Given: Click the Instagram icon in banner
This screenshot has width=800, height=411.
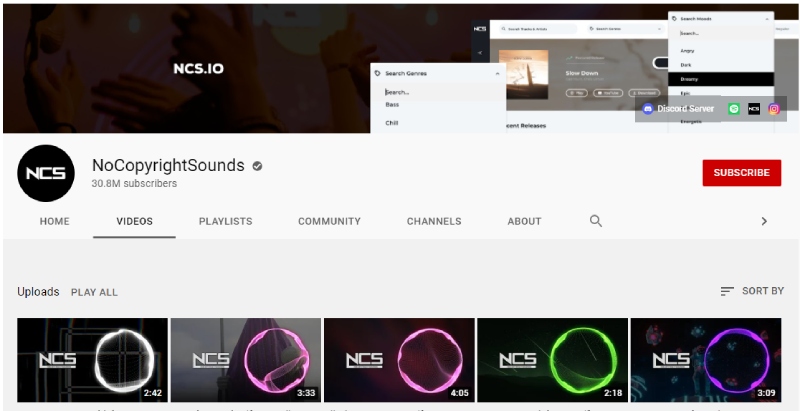Looking at the screenshot, I should (x=773, y=109).
